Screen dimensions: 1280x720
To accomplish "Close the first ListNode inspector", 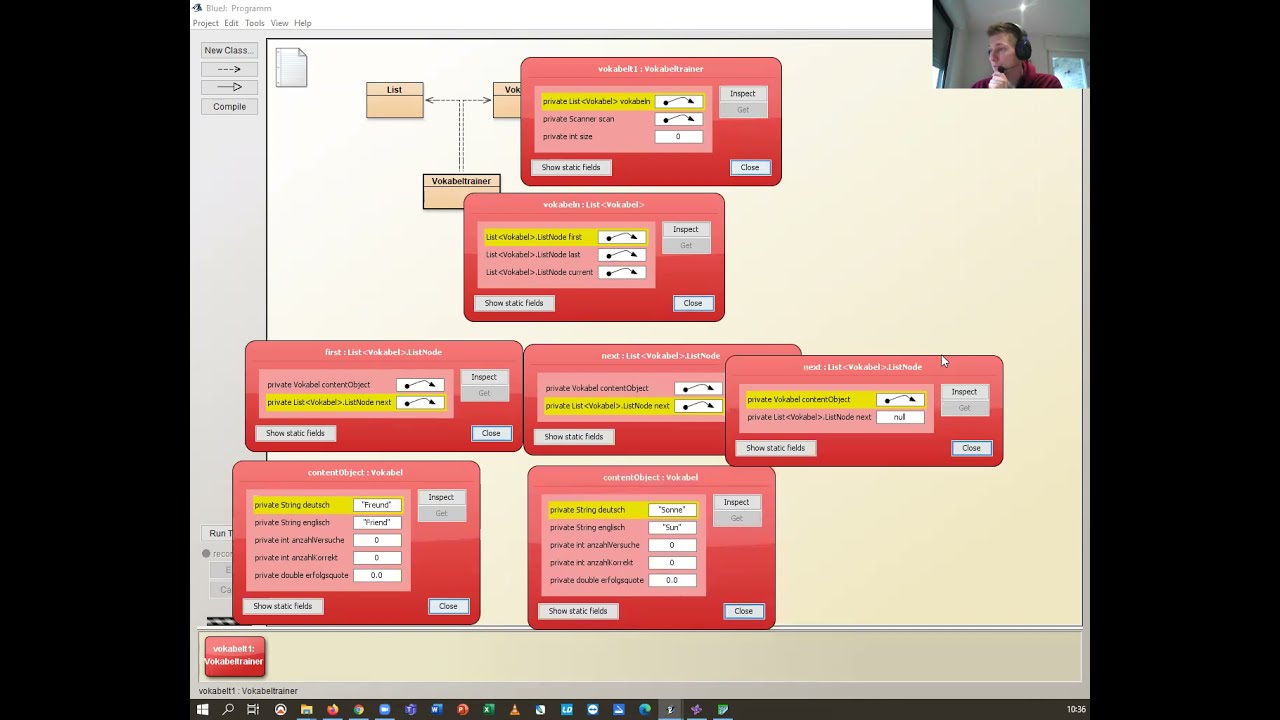I will pos(491,433).
